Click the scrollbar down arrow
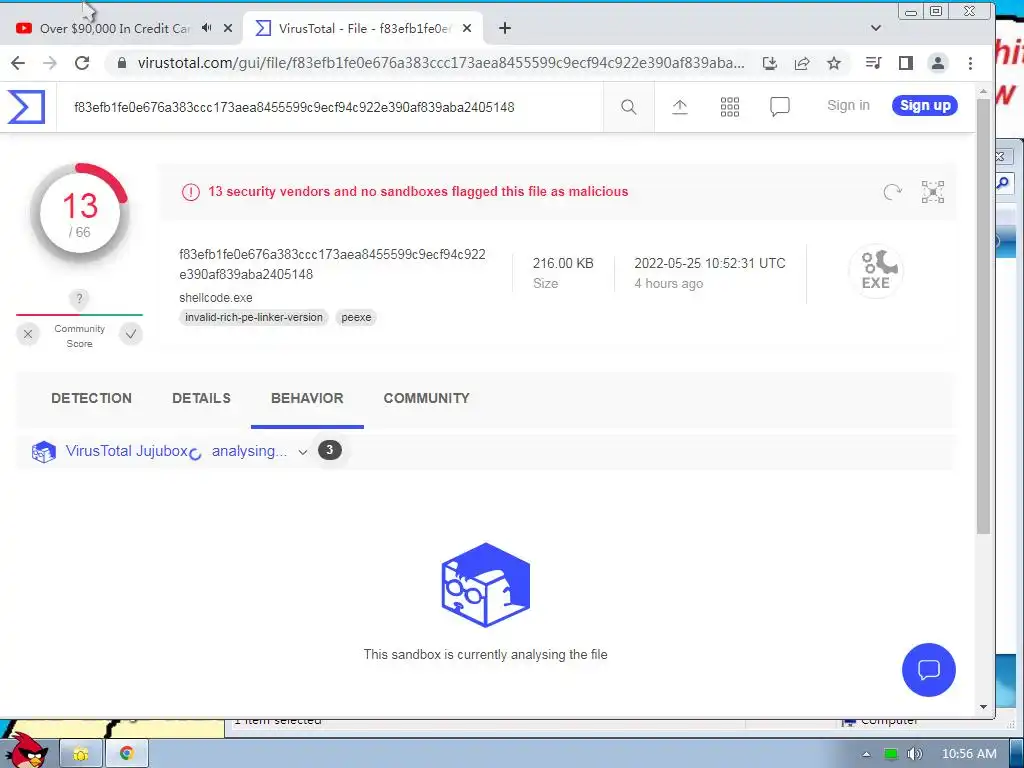Viewport: 1024px width, 768px height. [984, 707]
